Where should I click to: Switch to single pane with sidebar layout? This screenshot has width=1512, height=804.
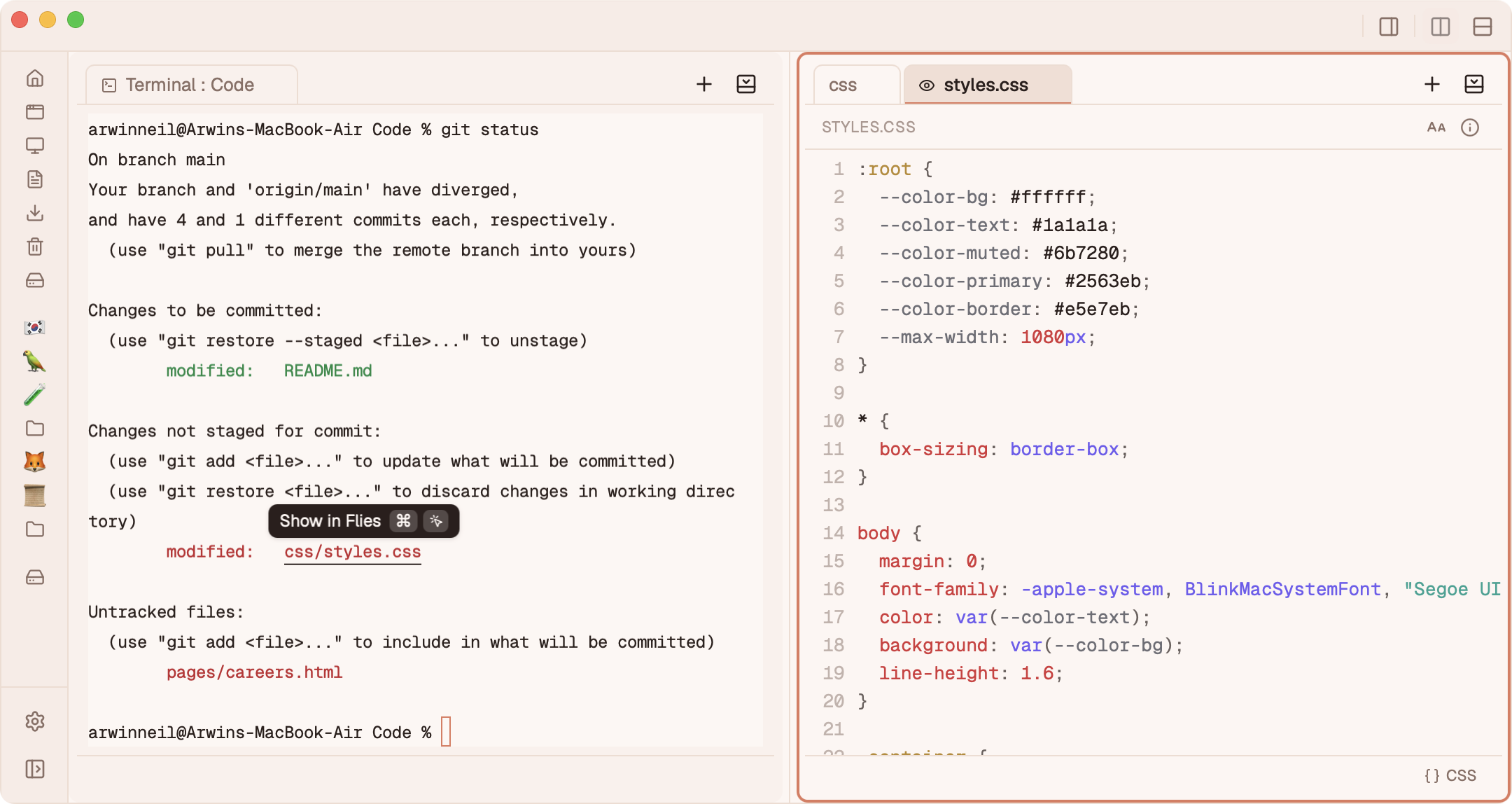pyautogui.click(x=1389, y=27)
